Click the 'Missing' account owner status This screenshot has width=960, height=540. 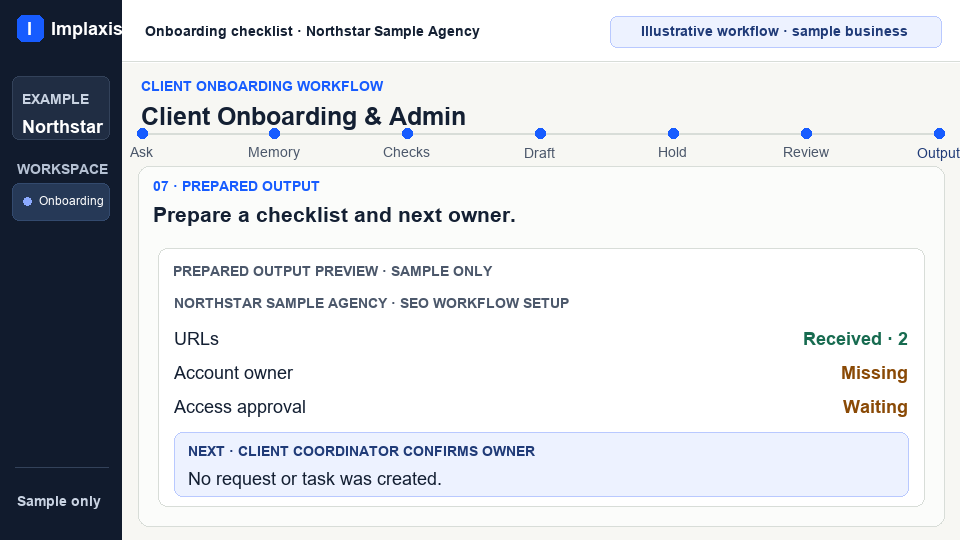[x=874, y=373]
